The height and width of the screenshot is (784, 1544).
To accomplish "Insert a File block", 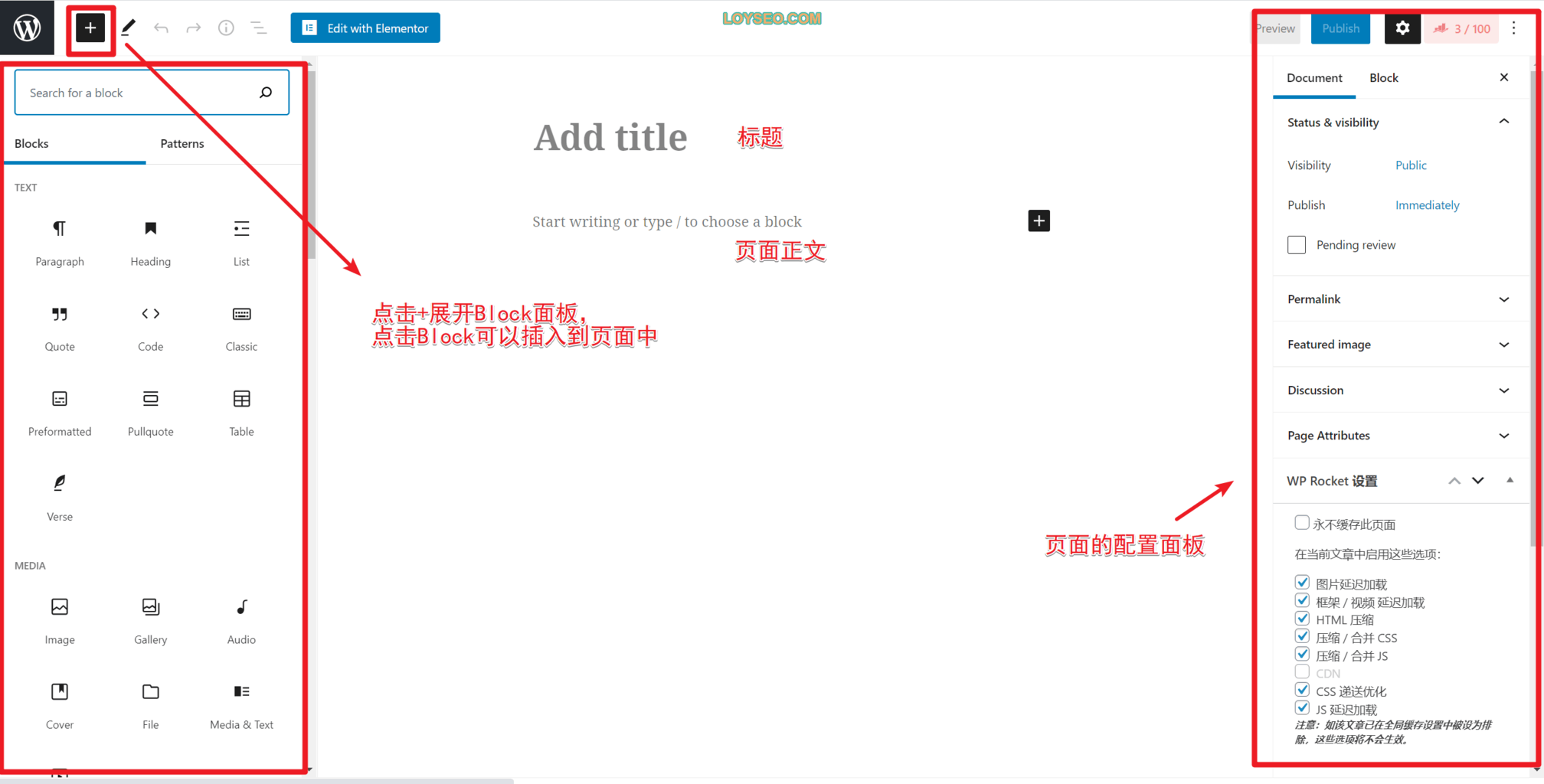I will coord(151,706).
